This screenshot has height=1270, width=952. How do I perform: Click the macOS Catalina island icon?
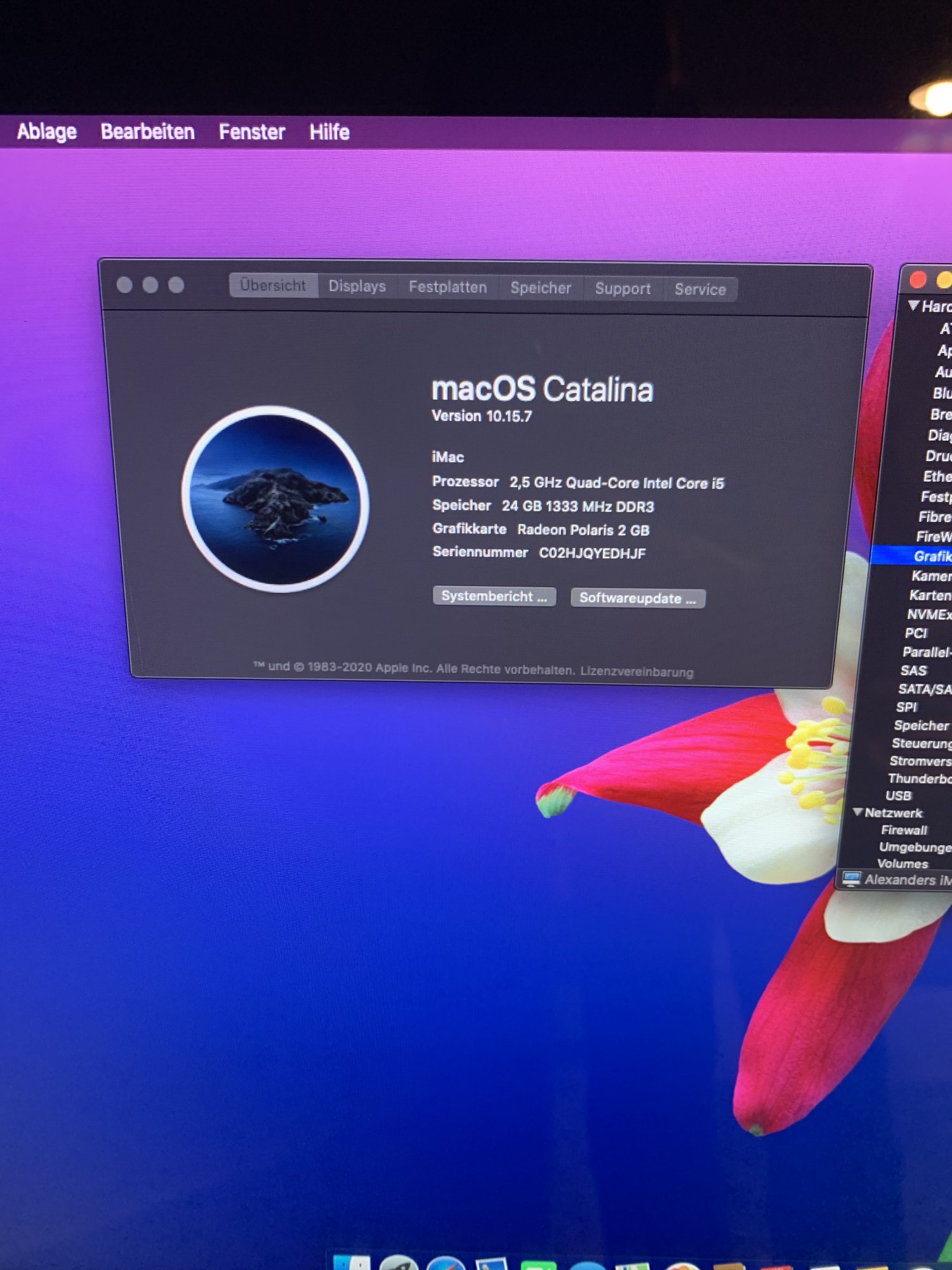tap(275, 499)
